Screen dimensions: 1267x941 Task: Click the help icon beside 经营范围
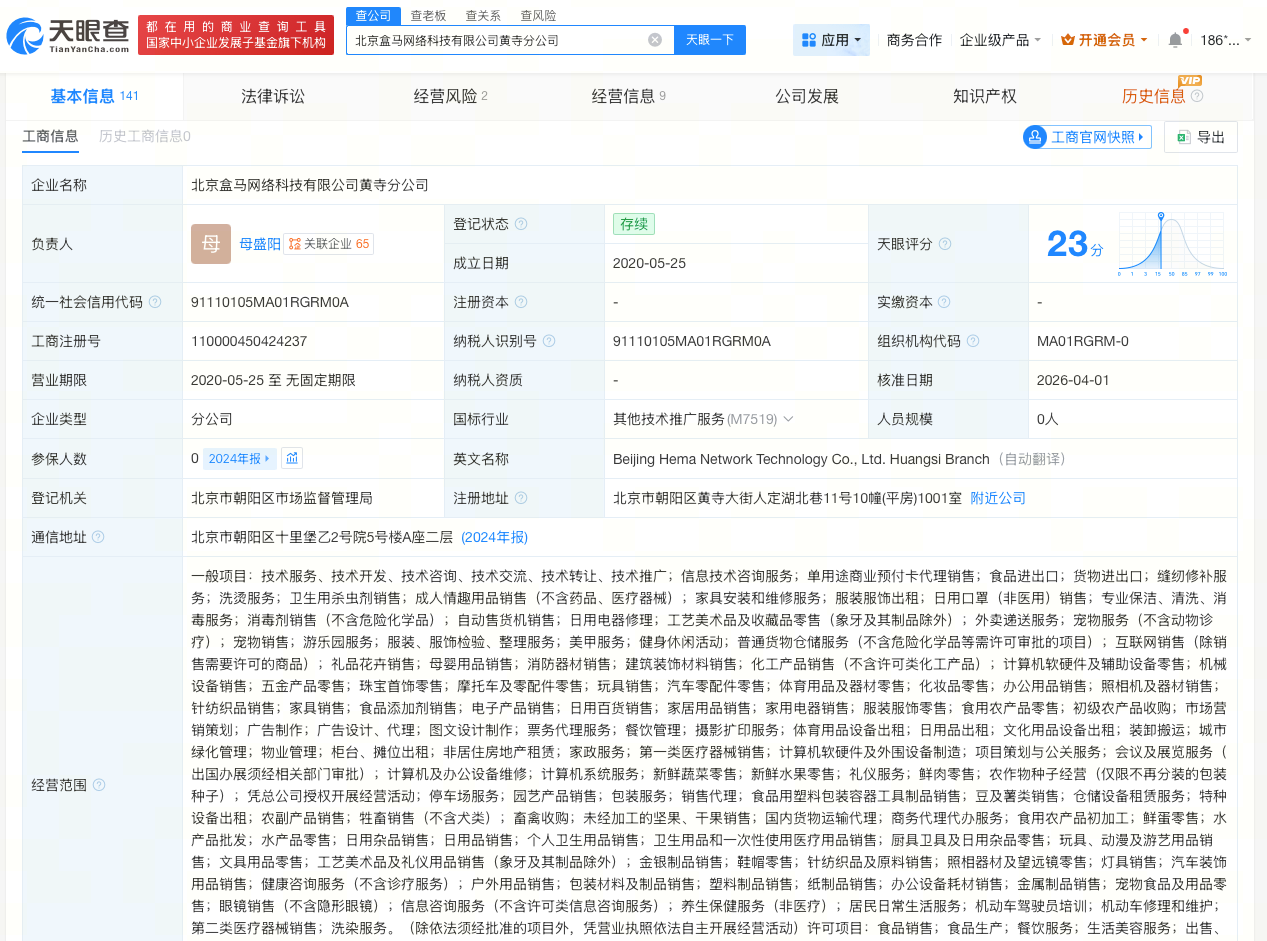(99, 785)
